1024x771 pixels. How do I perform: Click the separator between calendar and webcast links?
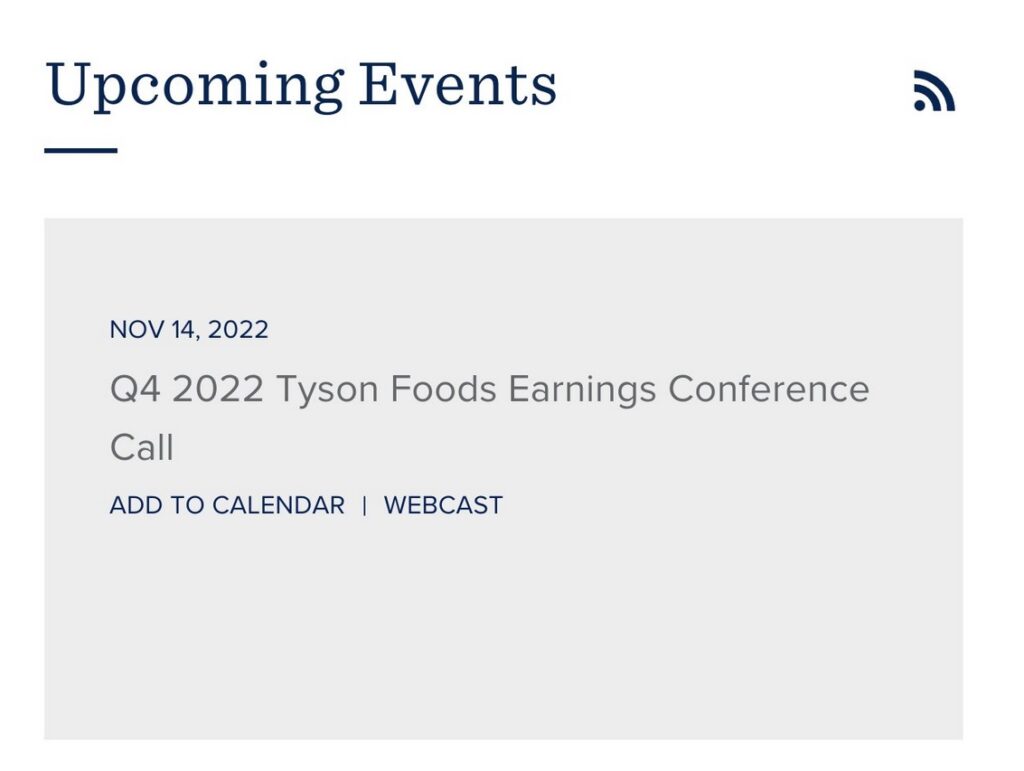pos(367,505)
